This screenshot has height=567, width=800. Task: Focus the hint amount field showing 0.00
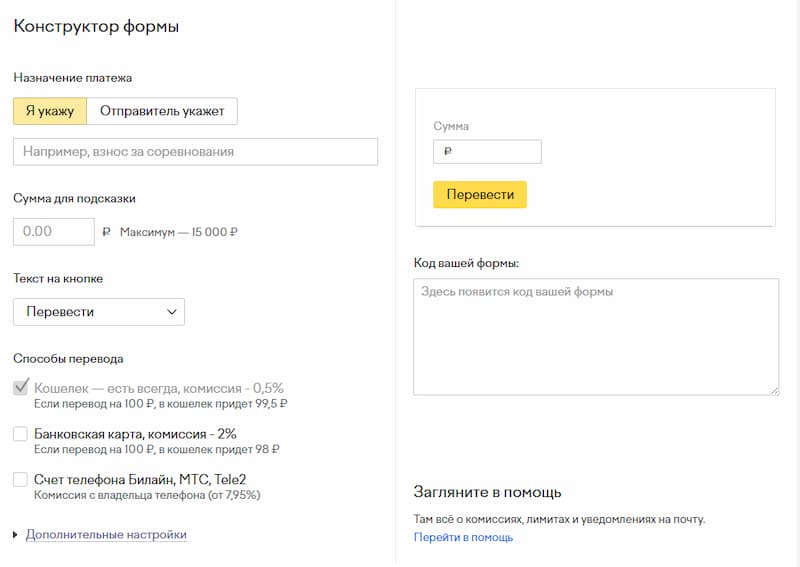[x=54, y=231]
